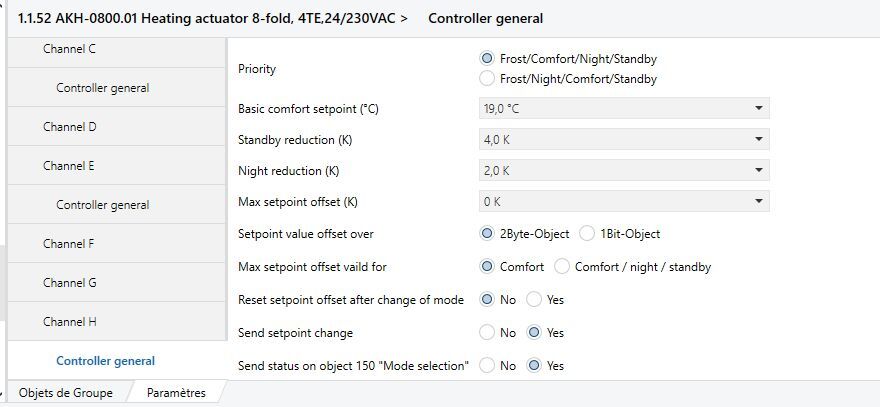Open Channel G parameters
The width and height of the screenshot is (880, 407).
(70, 283)
